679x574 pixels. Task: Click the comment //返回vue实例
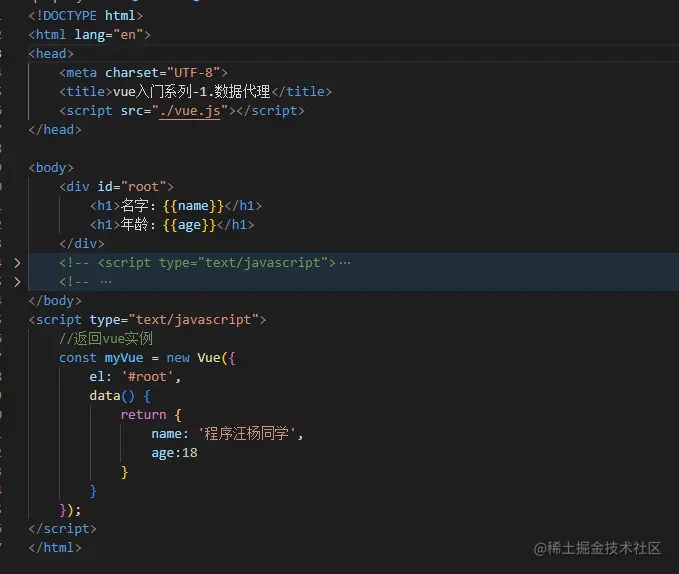106,339
